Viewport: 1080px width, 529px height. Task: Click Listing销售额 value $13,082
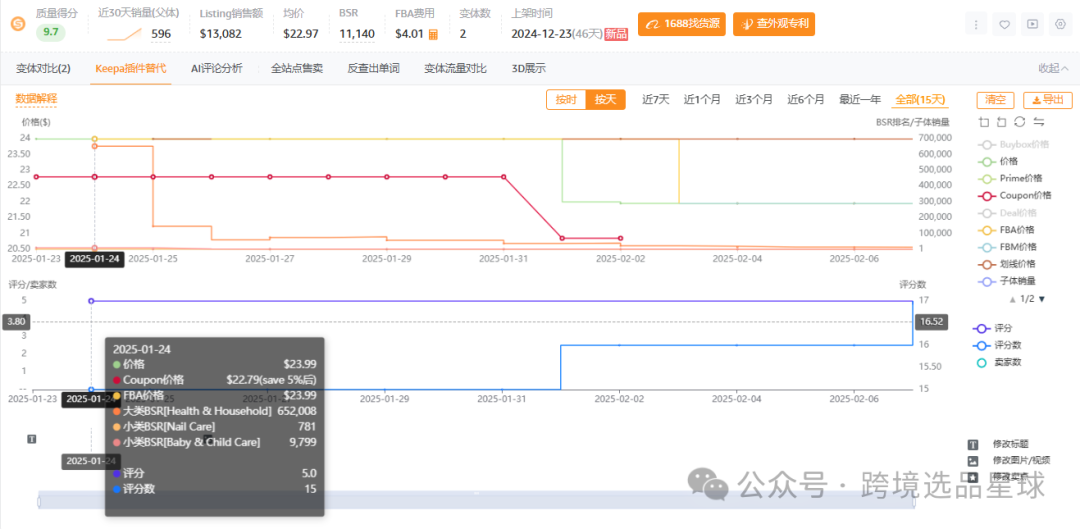click(220, 33)
